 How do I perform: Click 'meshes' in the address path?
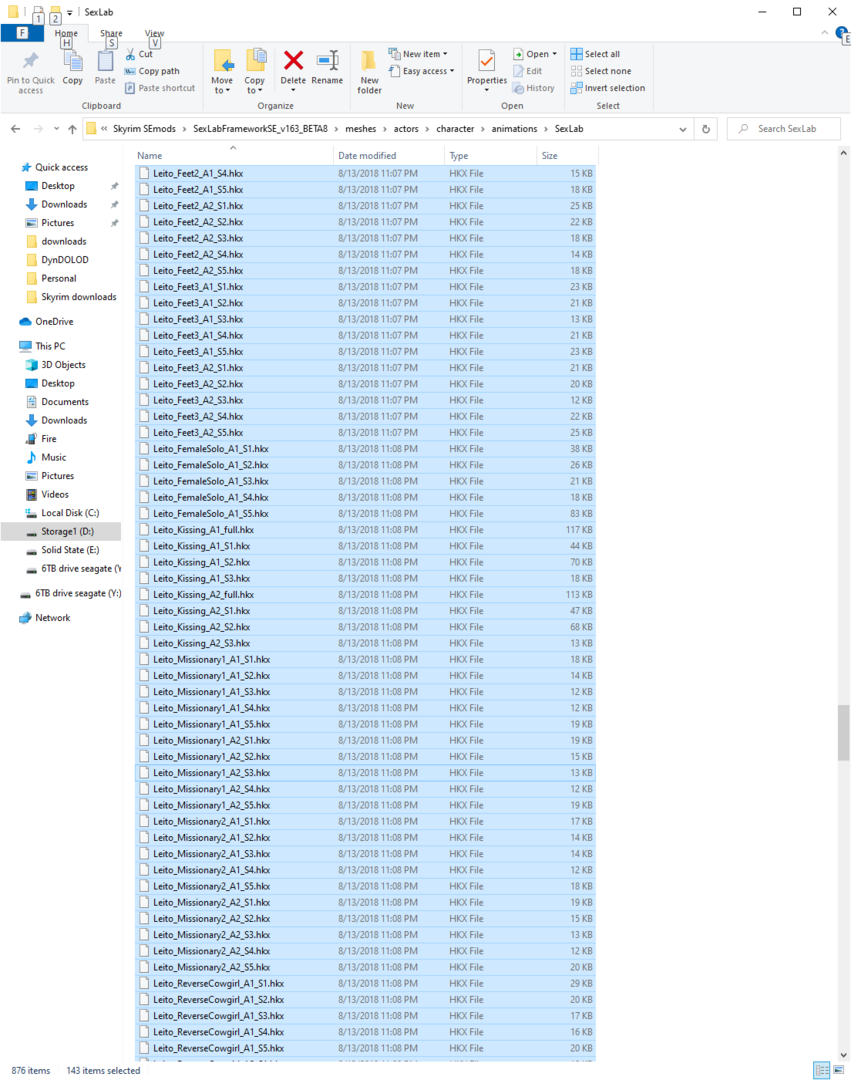pos(361,129)
